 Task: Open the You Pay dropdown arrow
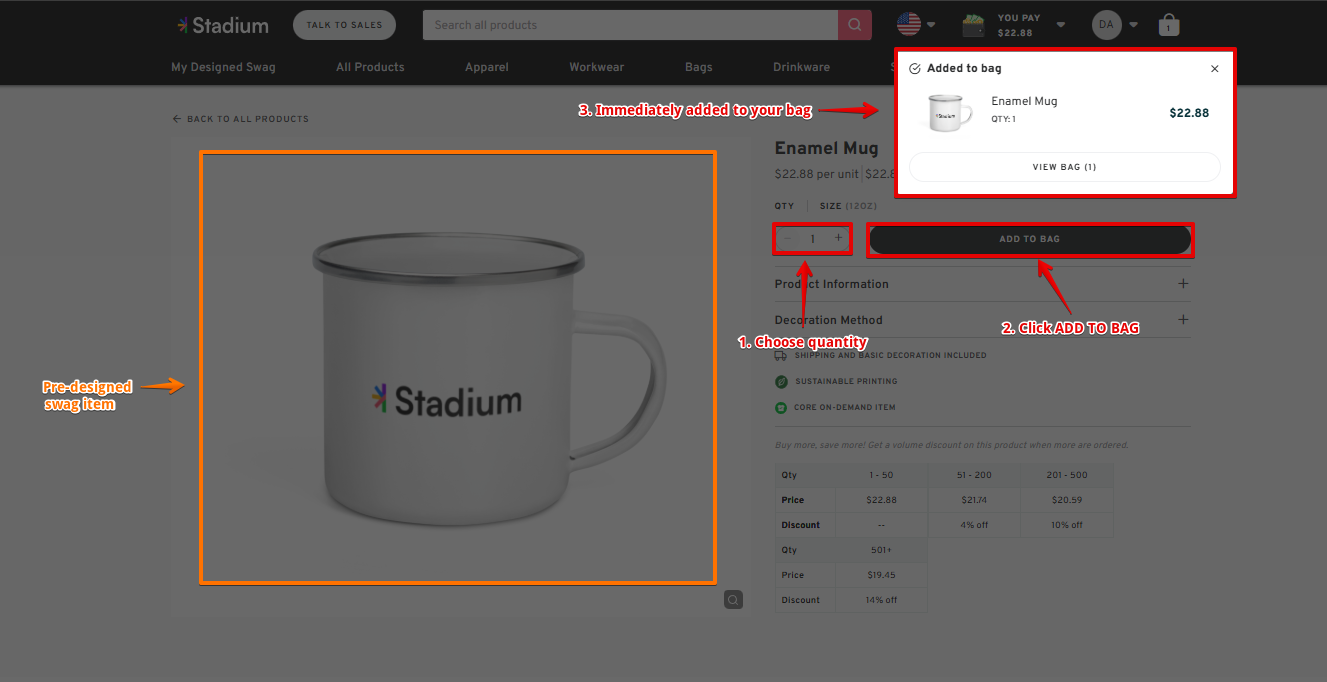pyautogui.click(x=1061, y=25)
